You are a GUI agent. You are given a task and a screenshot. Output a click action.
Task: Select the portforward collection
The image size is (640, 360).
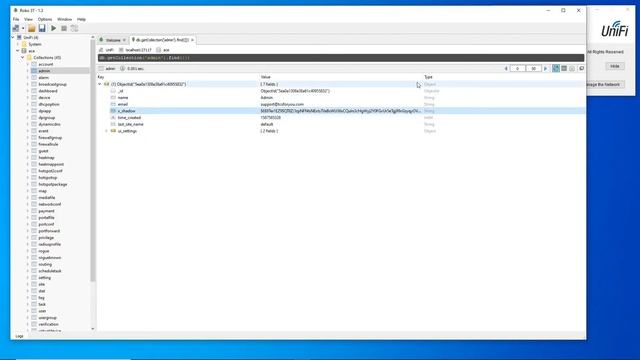(x=49, y=231)
